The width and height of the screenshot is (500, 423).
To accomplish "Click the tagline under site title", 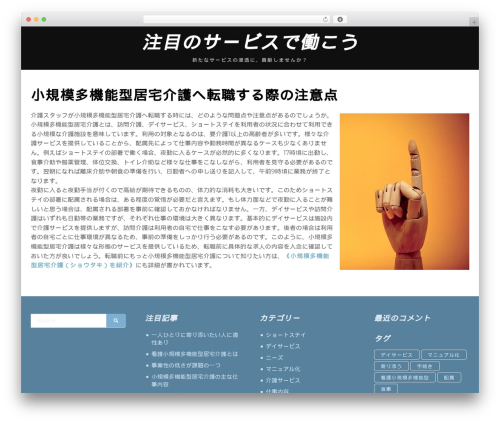I will 249,60.
